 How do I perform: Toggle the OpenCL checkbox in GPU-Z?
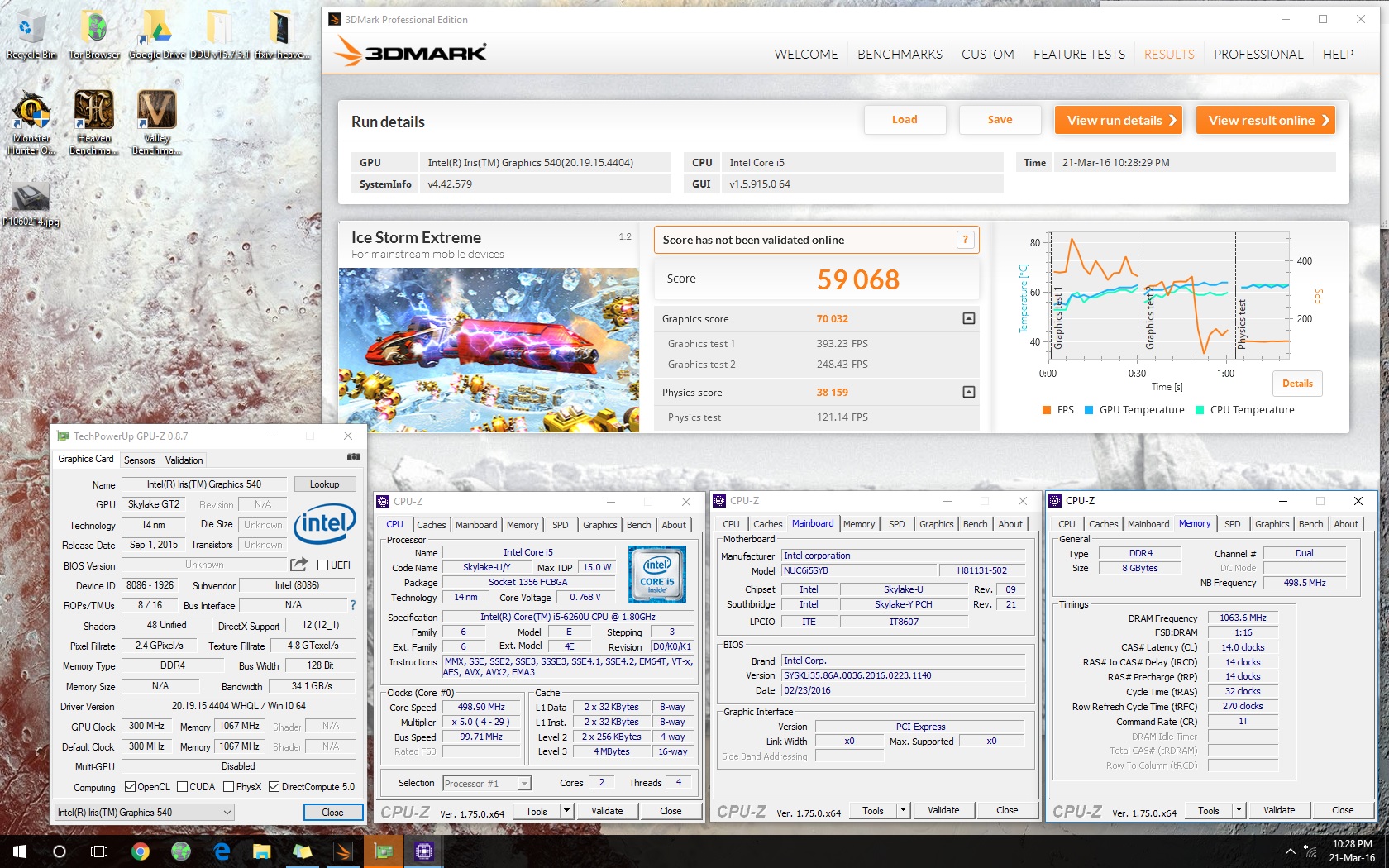130,787
